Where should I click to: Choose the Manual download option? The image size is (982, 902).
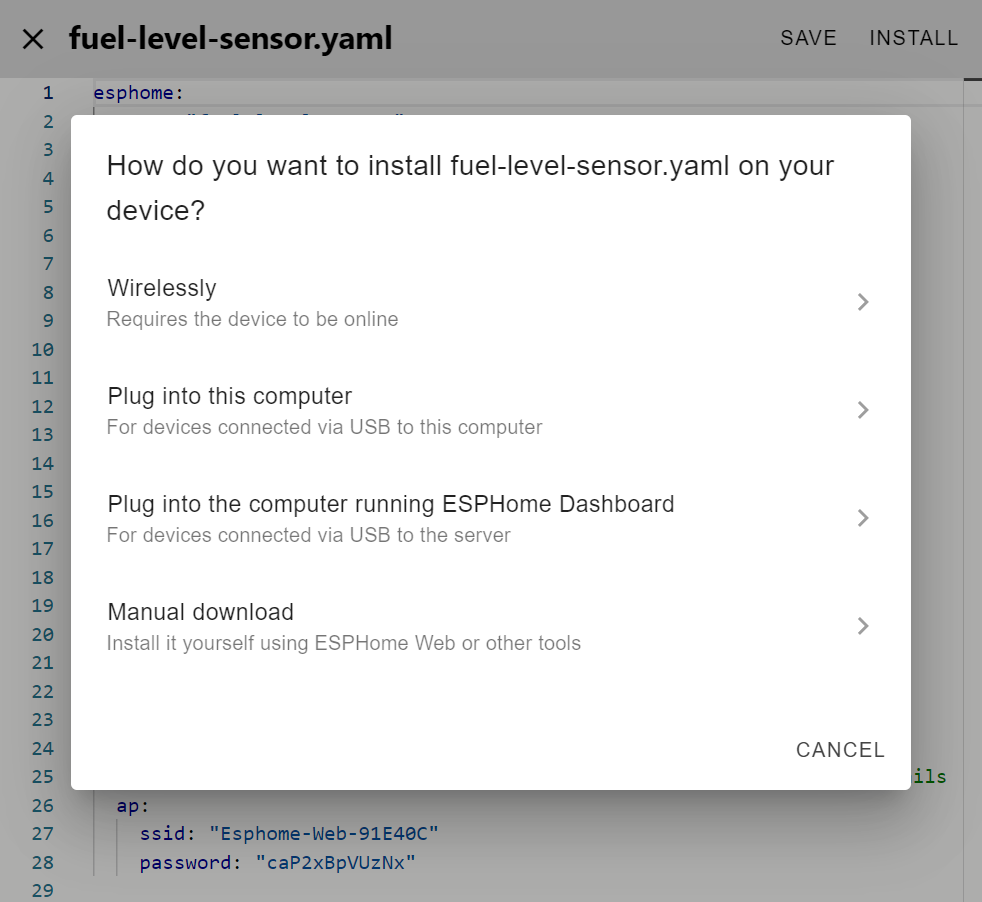coord(200,612)
